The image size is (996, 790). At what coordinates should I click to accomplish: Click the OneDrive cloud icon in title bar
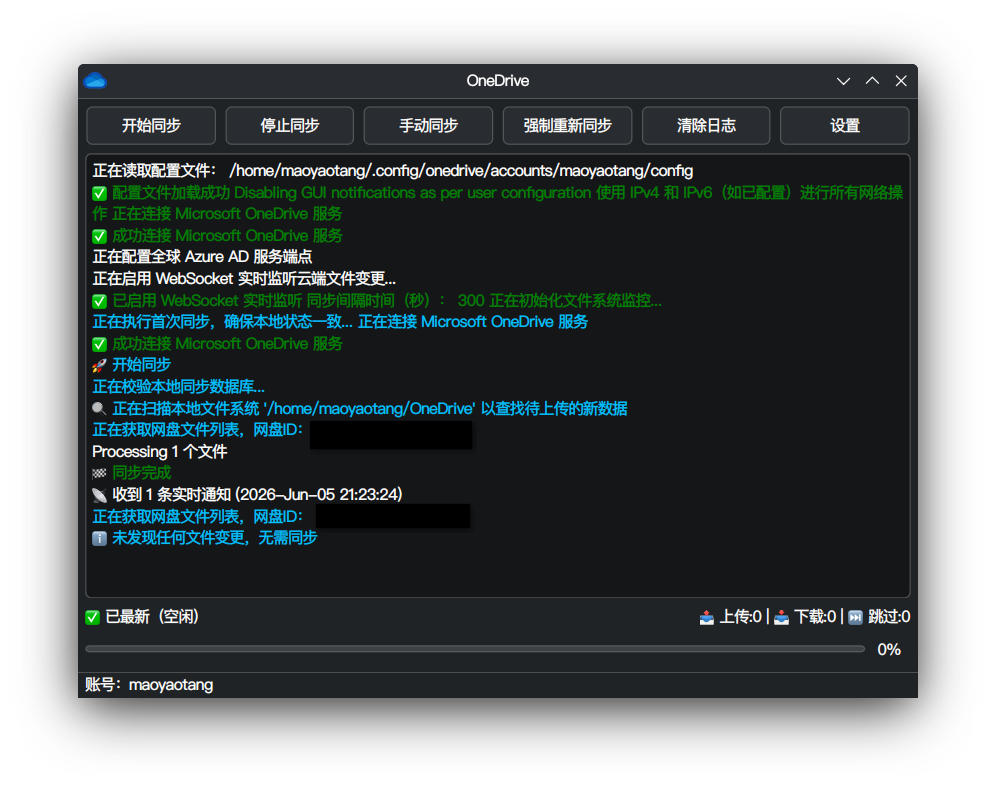pyautogui.click(x=95, y=81)
